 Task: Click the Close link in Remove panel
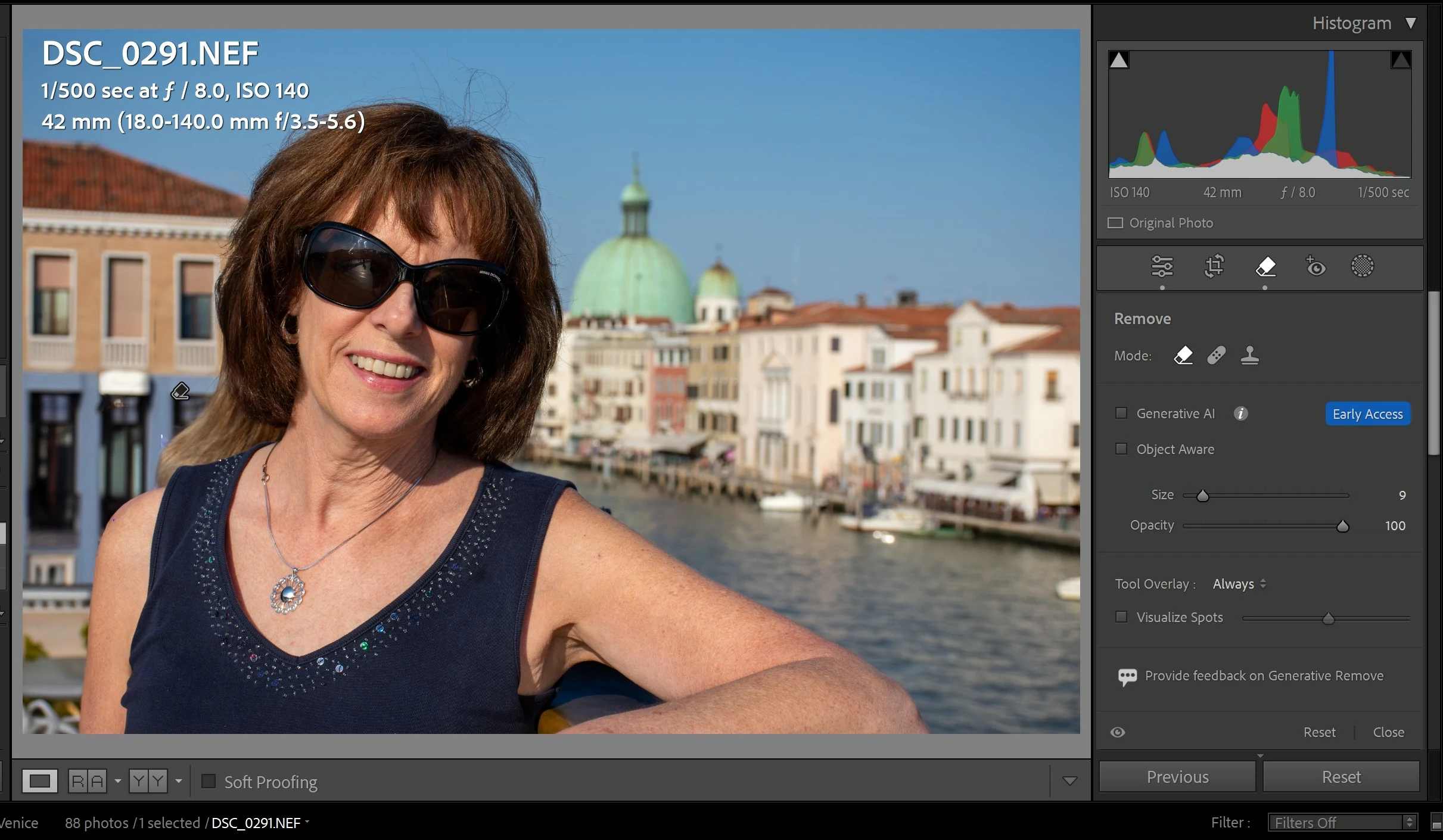1388,732
